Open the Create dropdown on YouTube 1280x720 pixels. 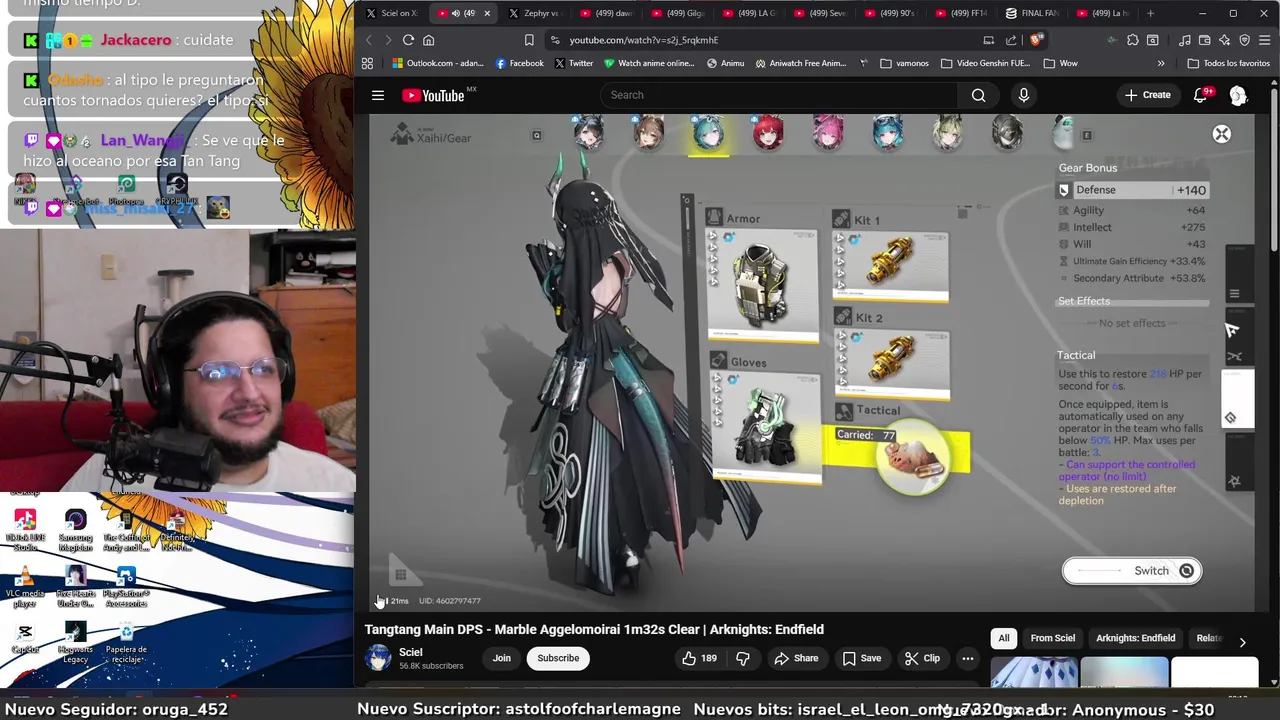point(1147,95)
